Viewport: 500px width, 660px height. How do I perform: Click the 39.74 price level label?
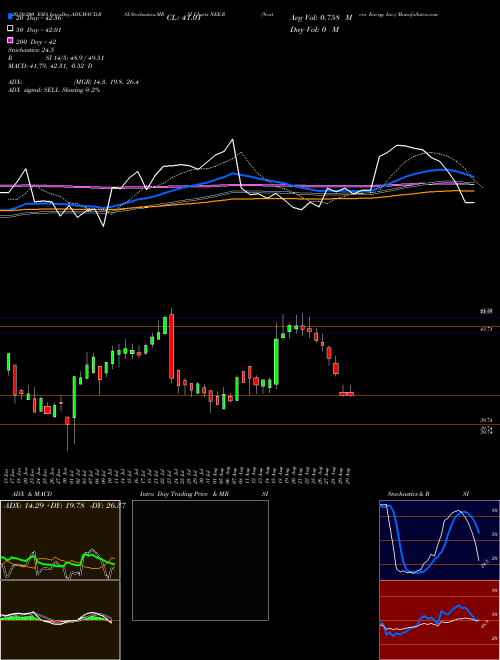pyautogui.click(x=486, y=420)
